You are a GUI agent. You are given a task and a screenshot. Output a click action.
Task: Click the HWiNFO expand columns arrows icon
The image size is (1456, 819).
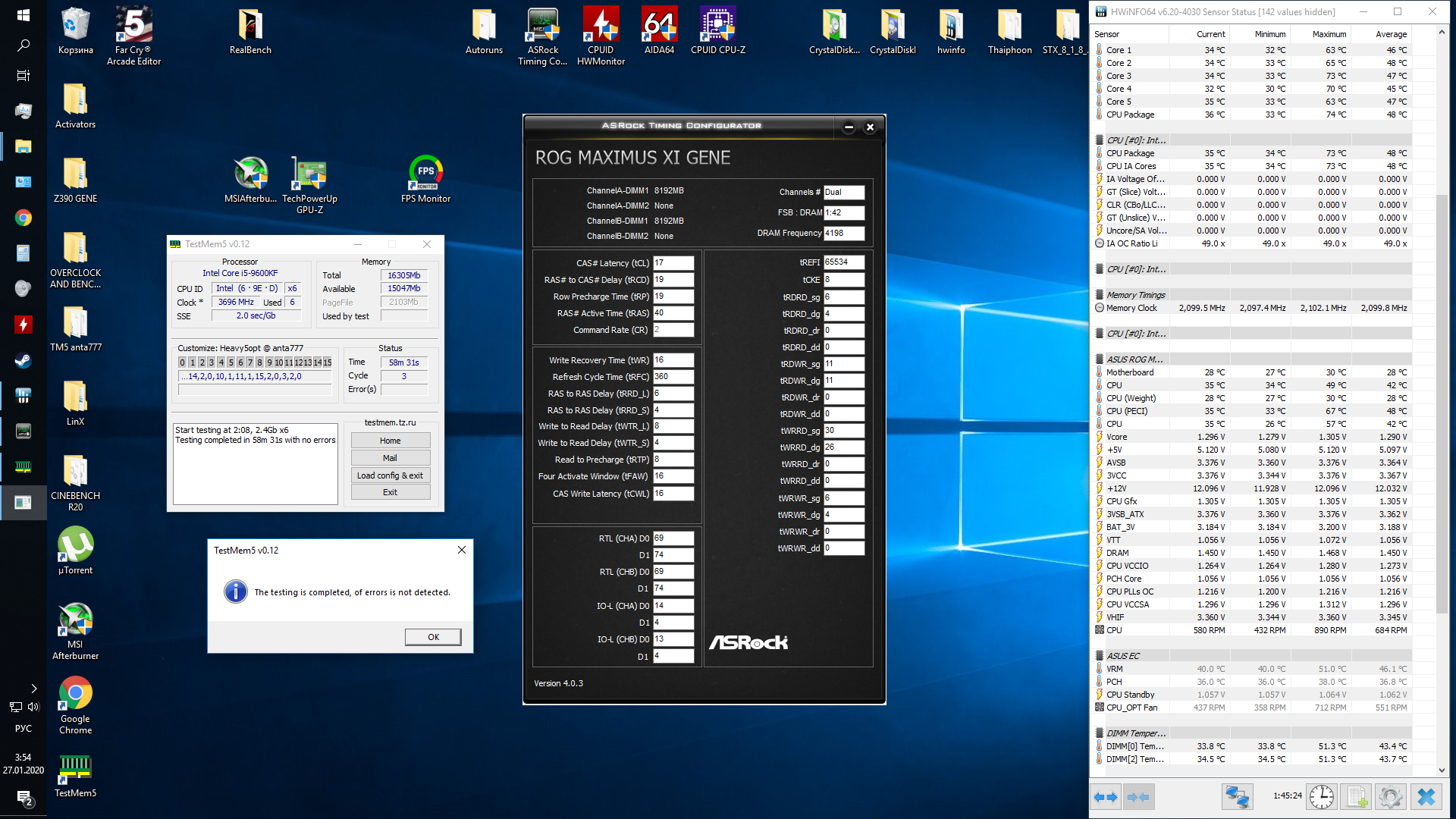click(1106, 797)
